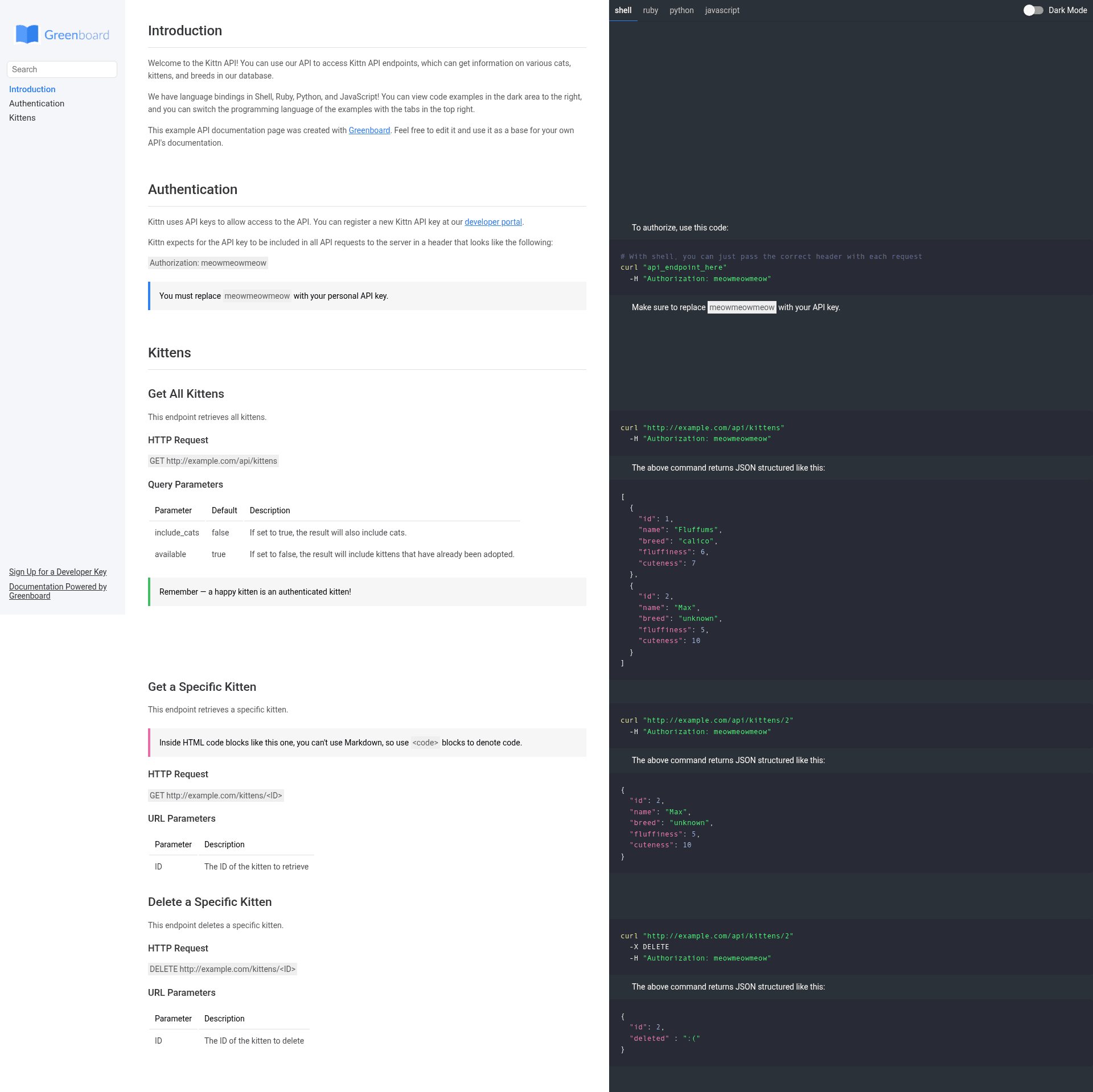Click the highlighted meowmeowmeow in dark panel
Screen dimensions: 1093x1092
click(742, 307)
